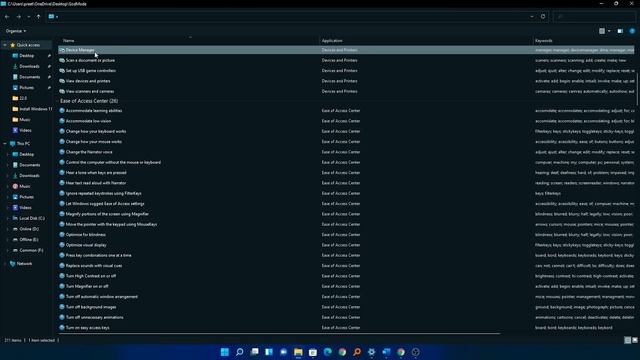Screen dimensions: 640x360
Task: Open the address bar history dropdown
Action: 532,17
